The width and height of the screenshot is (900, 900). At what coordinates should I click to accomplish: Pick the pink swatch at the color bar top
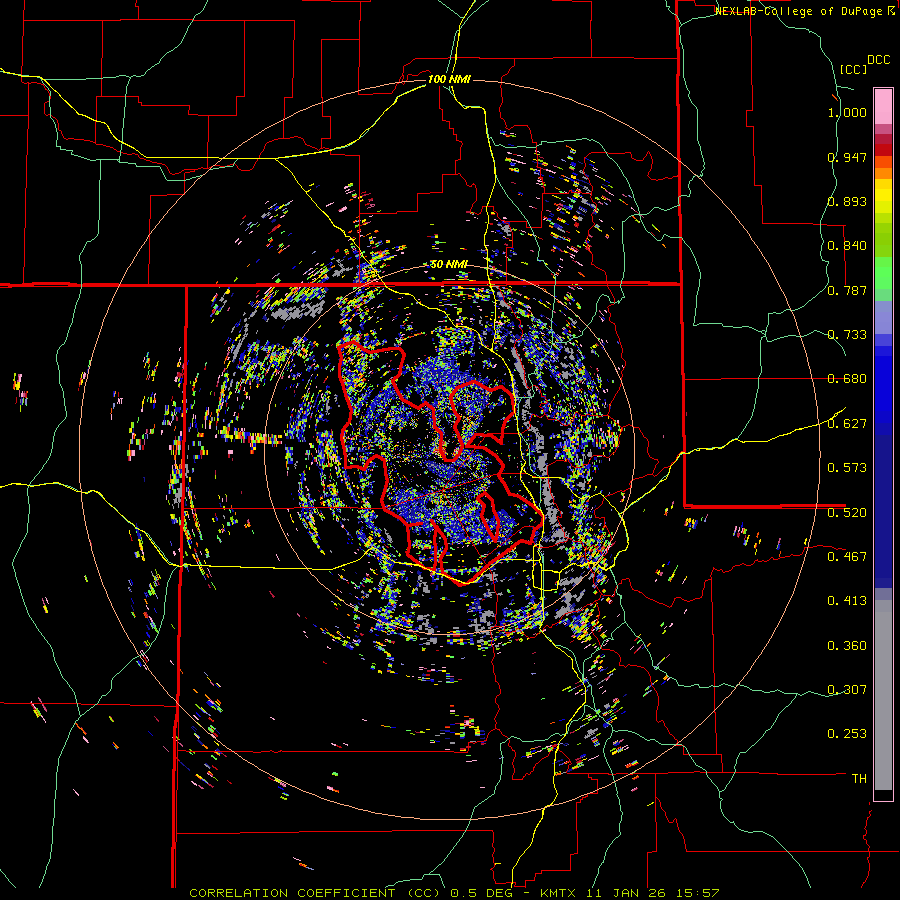pyautogui.click(x=883, y=106)
